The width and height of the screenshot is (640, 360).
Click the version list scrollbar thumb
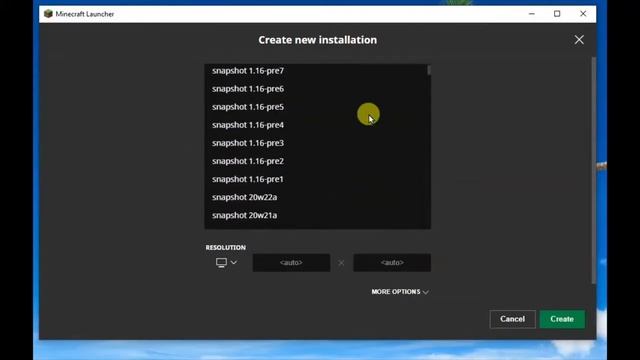[x=429, y=70]
